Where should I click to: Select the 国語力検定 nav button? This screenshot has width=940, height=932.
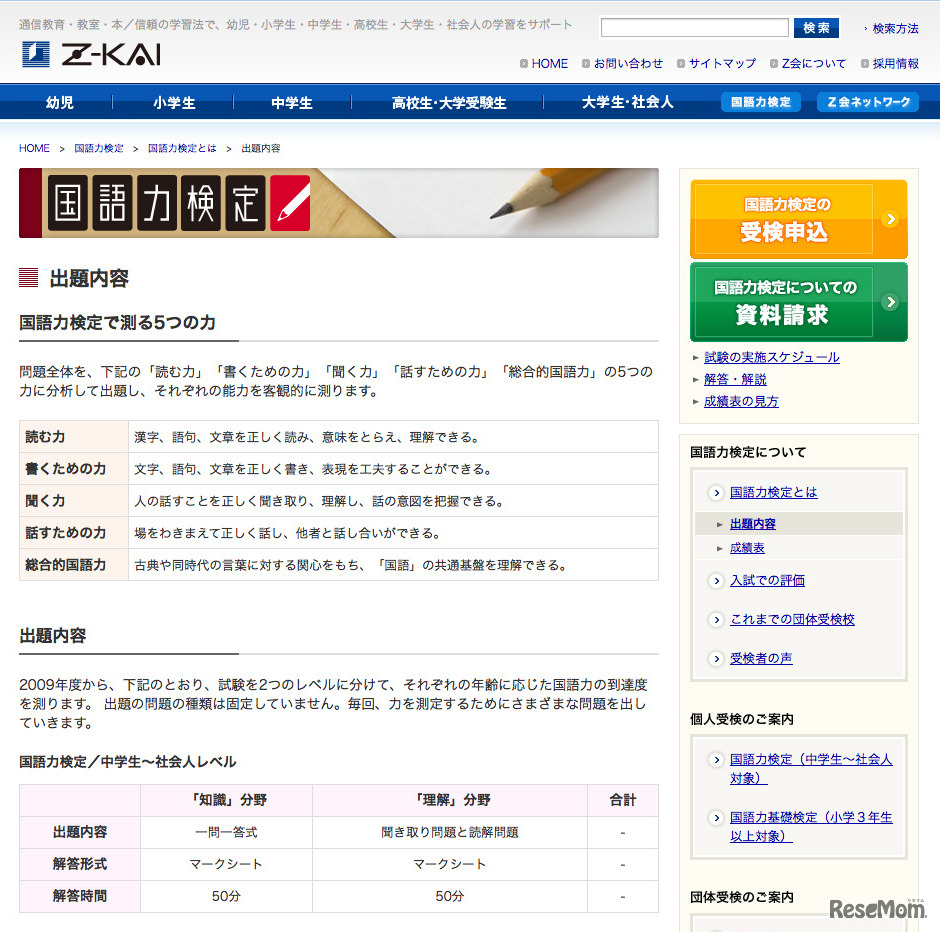coord(761,102)
